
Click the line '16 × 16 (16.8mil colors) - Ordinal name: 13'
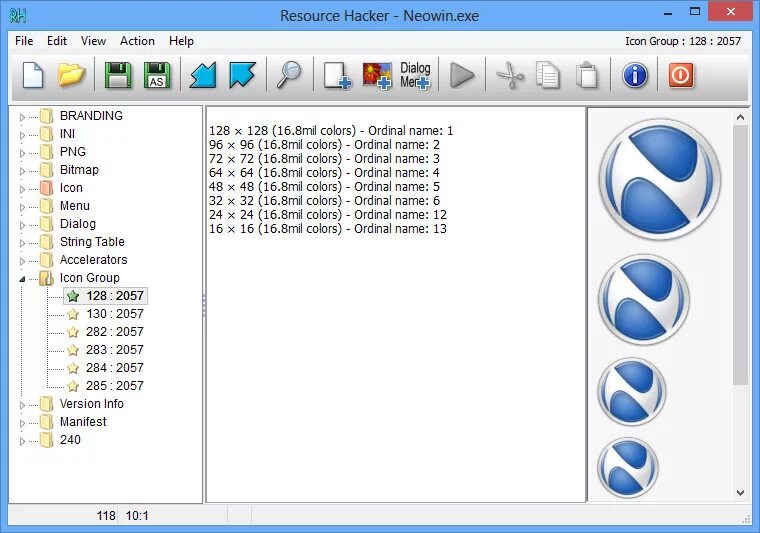pyautogui.click(x=328, y=229)
